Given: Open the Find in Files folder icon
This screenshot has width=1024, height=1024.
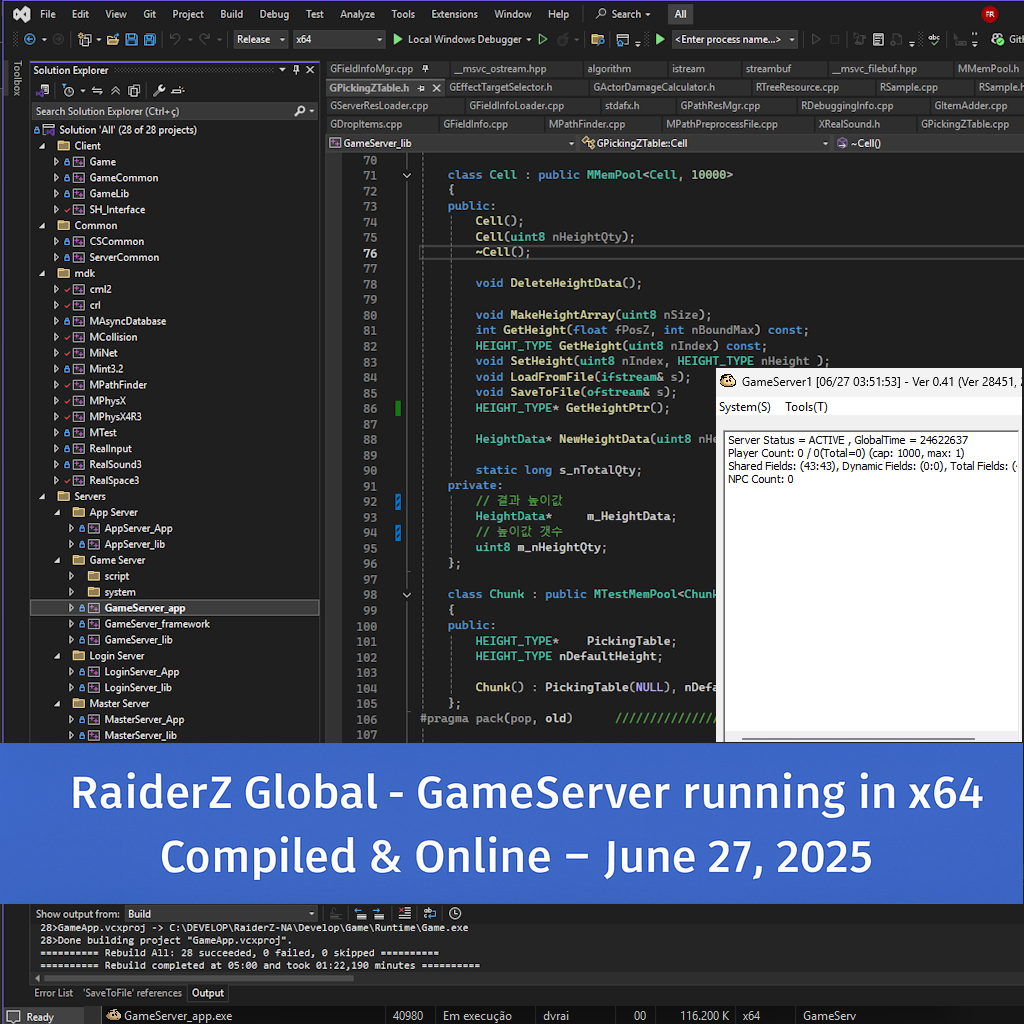Looking at the screenshot, I should point(598,39).
